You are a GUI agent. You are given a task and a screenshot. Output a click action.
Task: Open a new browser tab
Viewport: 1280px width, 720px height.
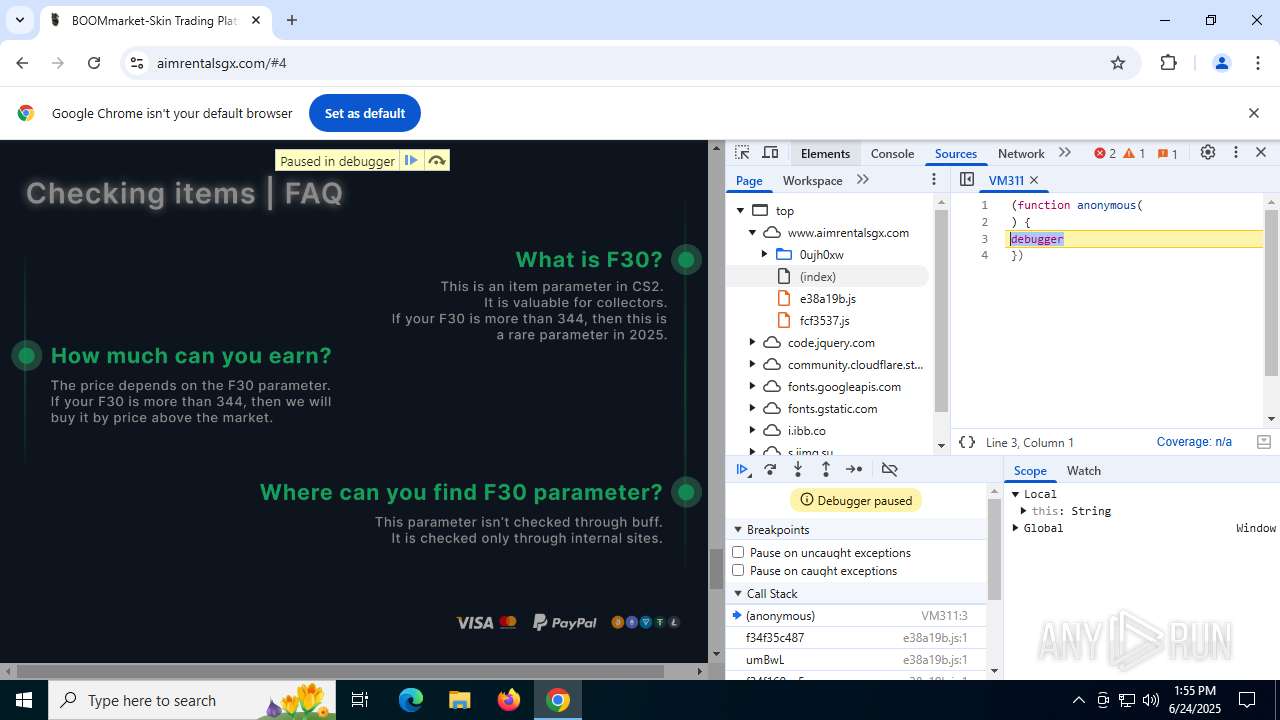click(x=292, y=20)
